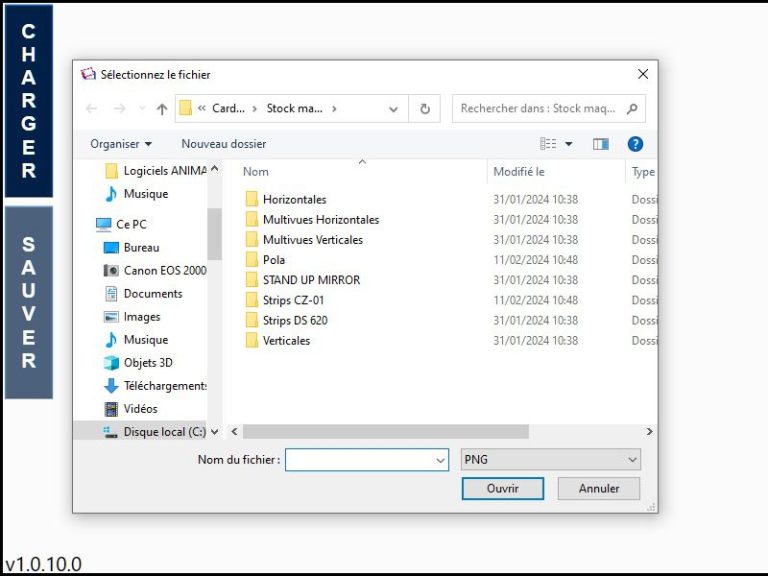The width and height of the screenshot is (768, 576).
Task: Expand the address bar history dropdown
Action: click(x=393, y=109)
